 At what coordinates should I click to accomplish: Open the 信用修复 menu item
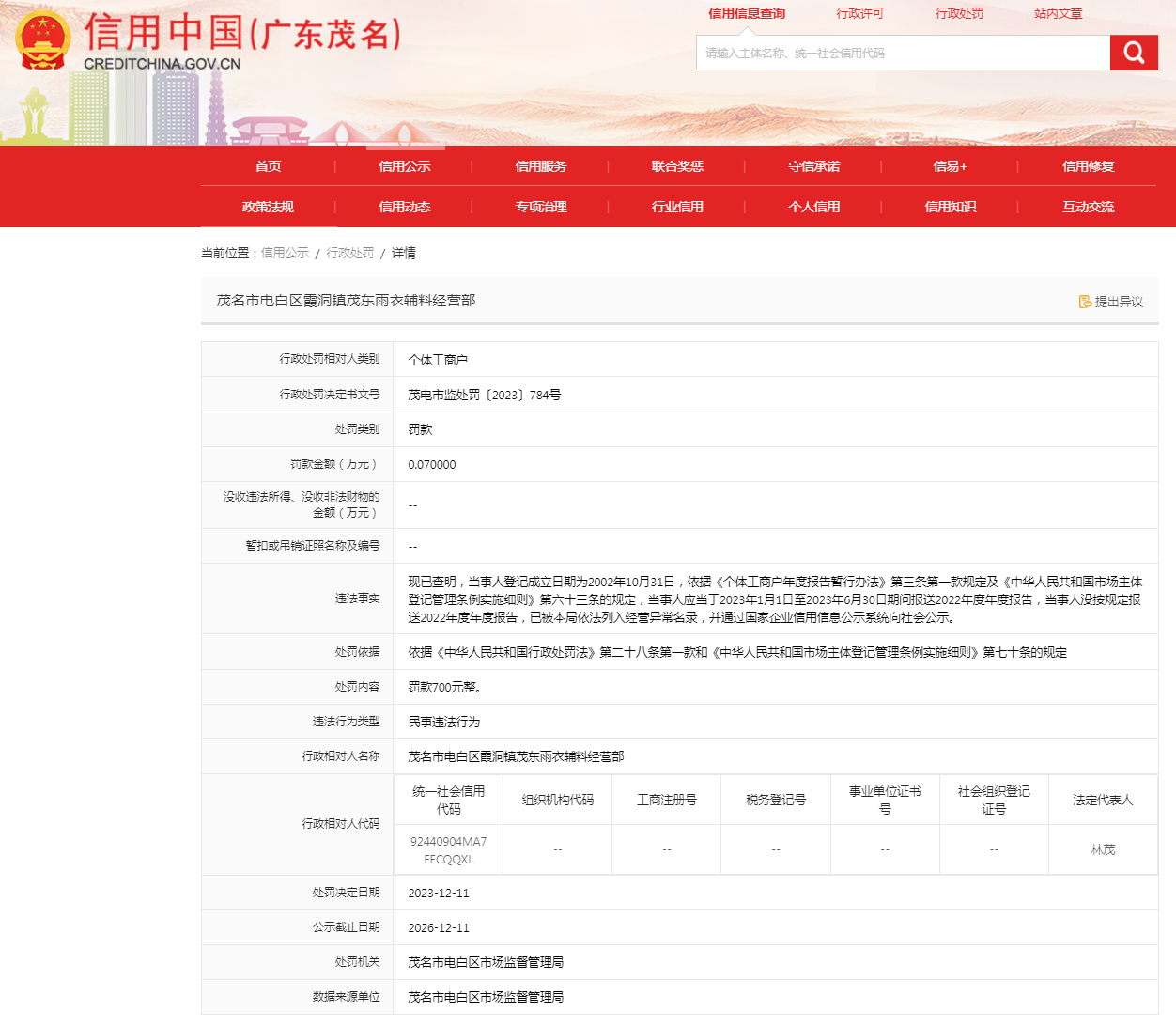click(x=1088, y=166)
